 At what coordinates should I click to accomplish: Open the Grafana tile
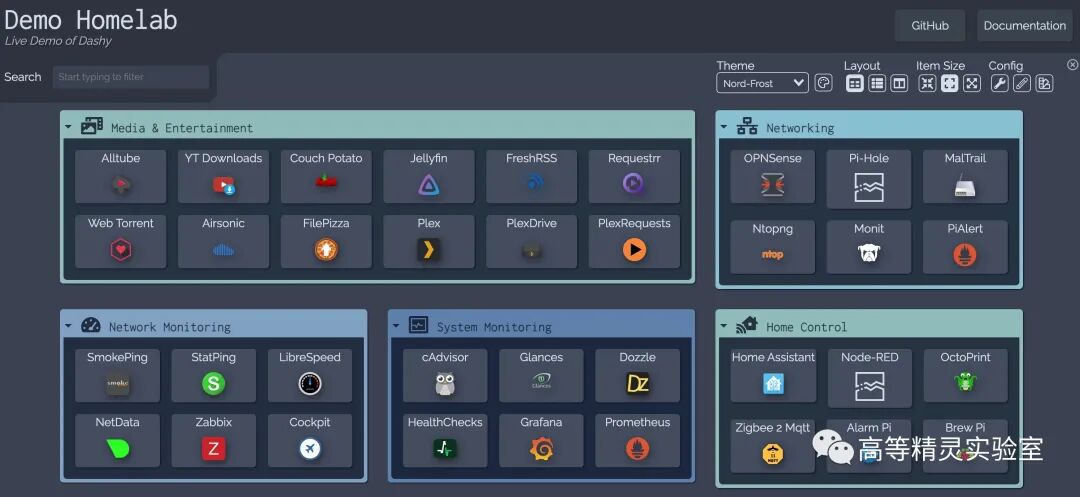click(x=541, y=441)
